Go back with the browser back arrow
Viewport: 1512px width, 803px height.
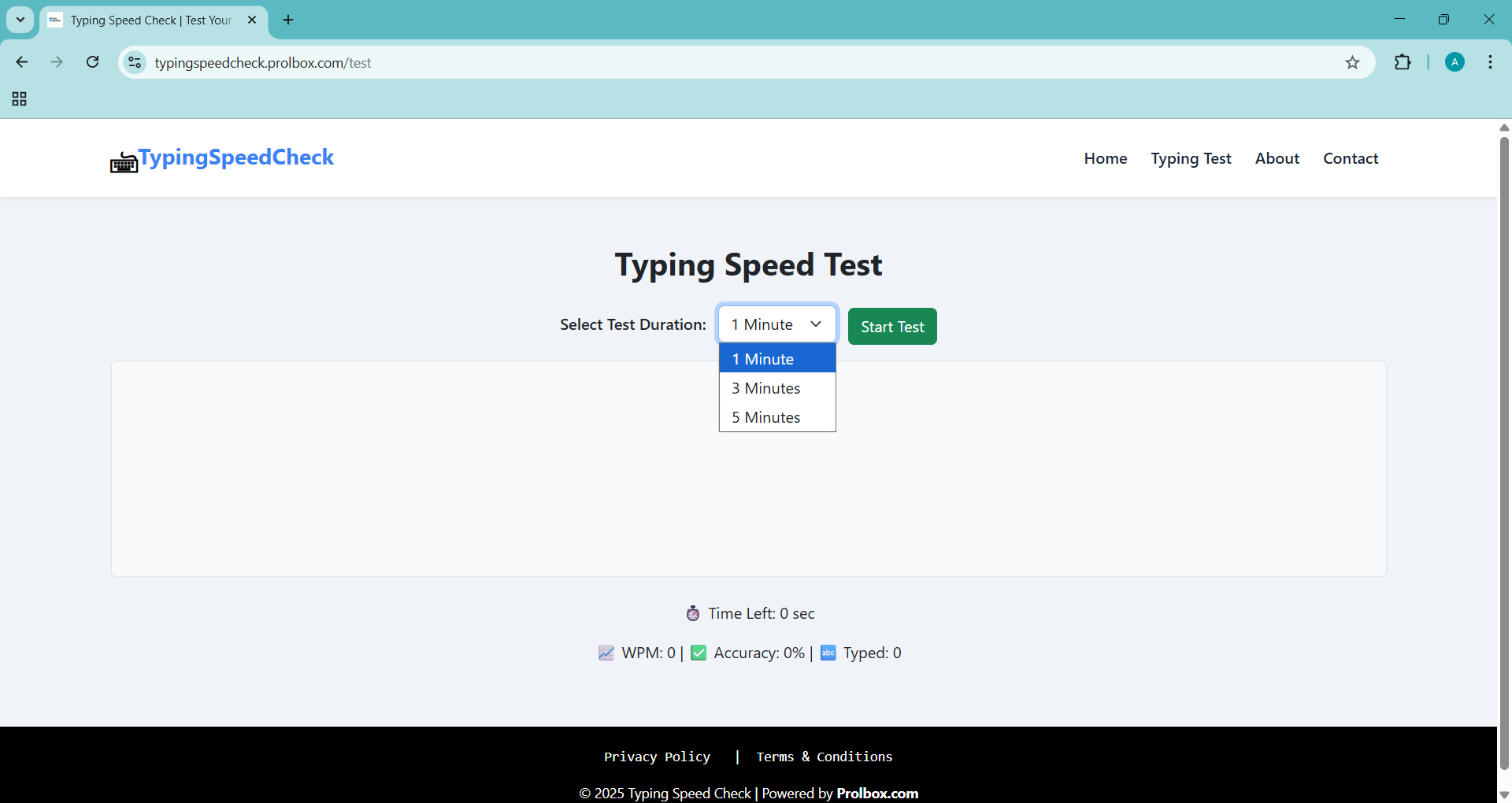22,63
